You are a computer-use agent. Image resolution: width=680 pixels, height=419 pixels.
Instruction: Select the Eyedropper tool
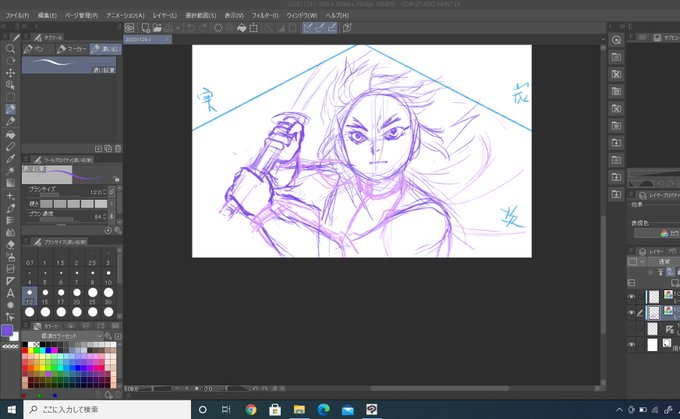click(10, 158)
